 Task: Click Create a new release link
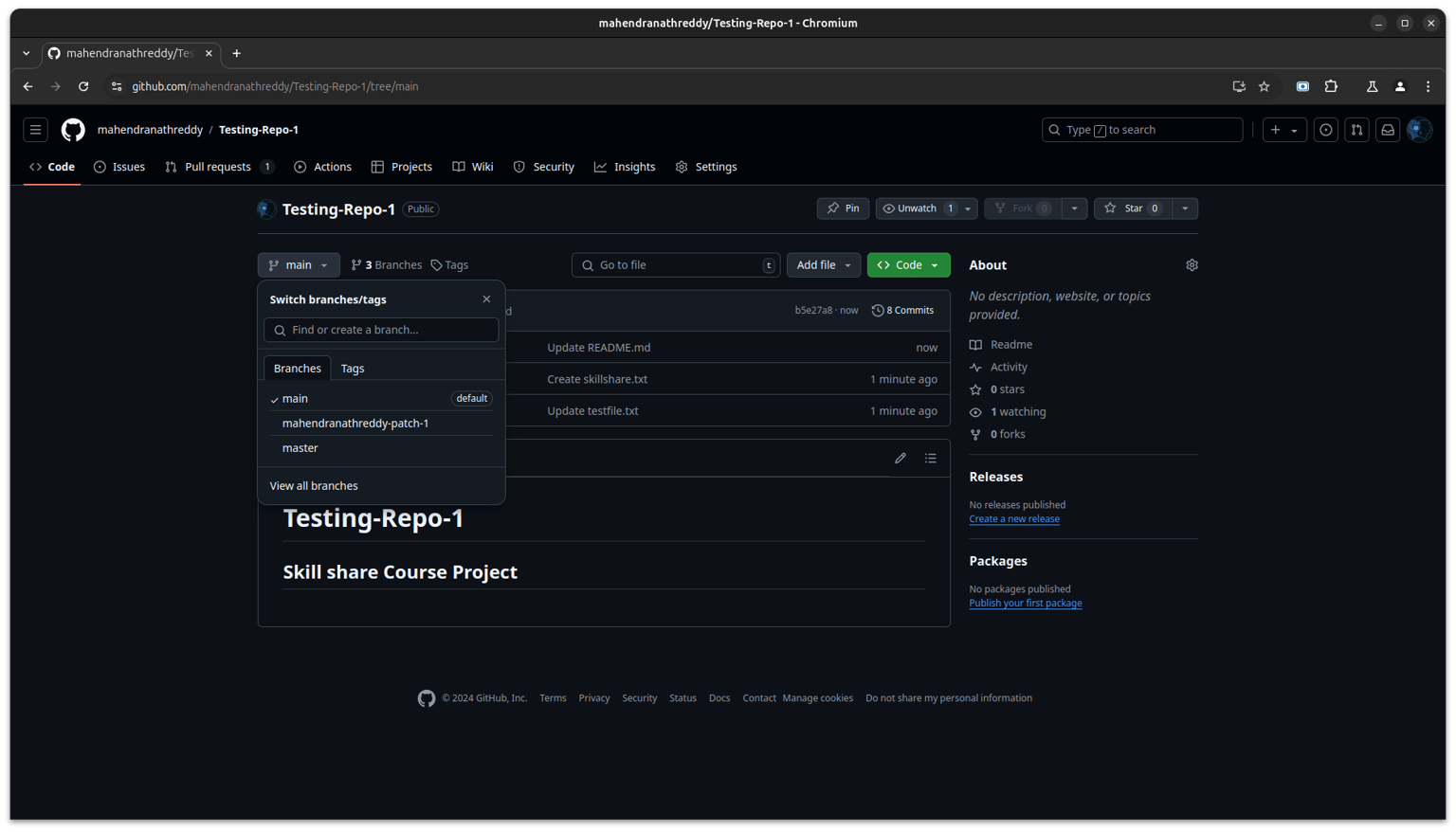[1014, 519]
